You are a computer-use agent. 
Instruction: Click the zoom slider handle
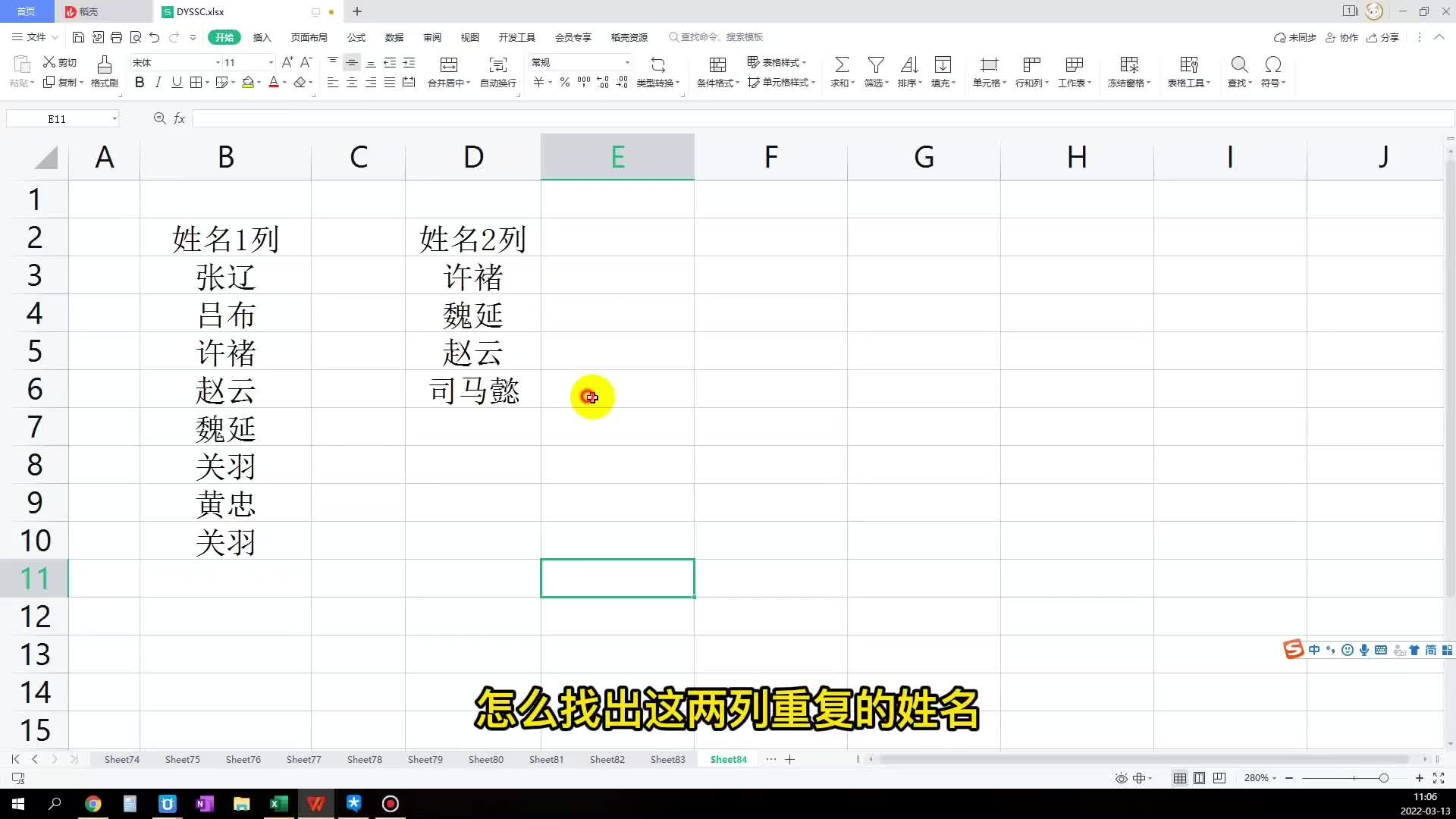(1383, 778)
